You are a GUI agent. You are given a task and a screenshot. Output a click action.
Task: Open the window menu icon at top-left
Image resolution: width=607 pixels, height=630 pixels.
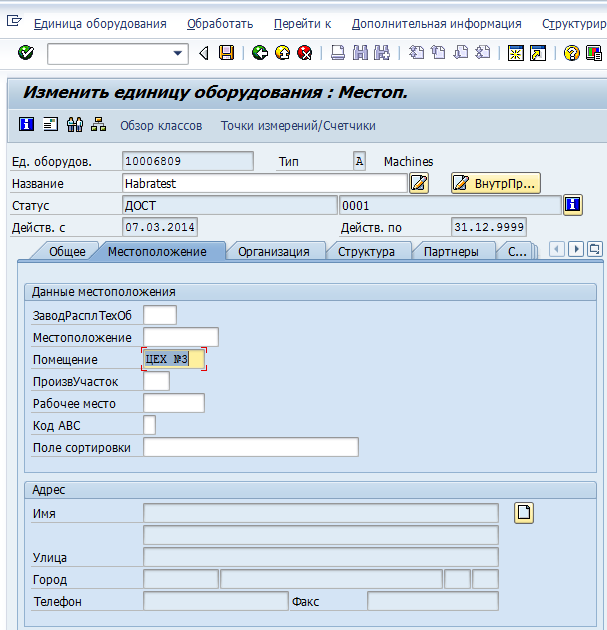14,20
